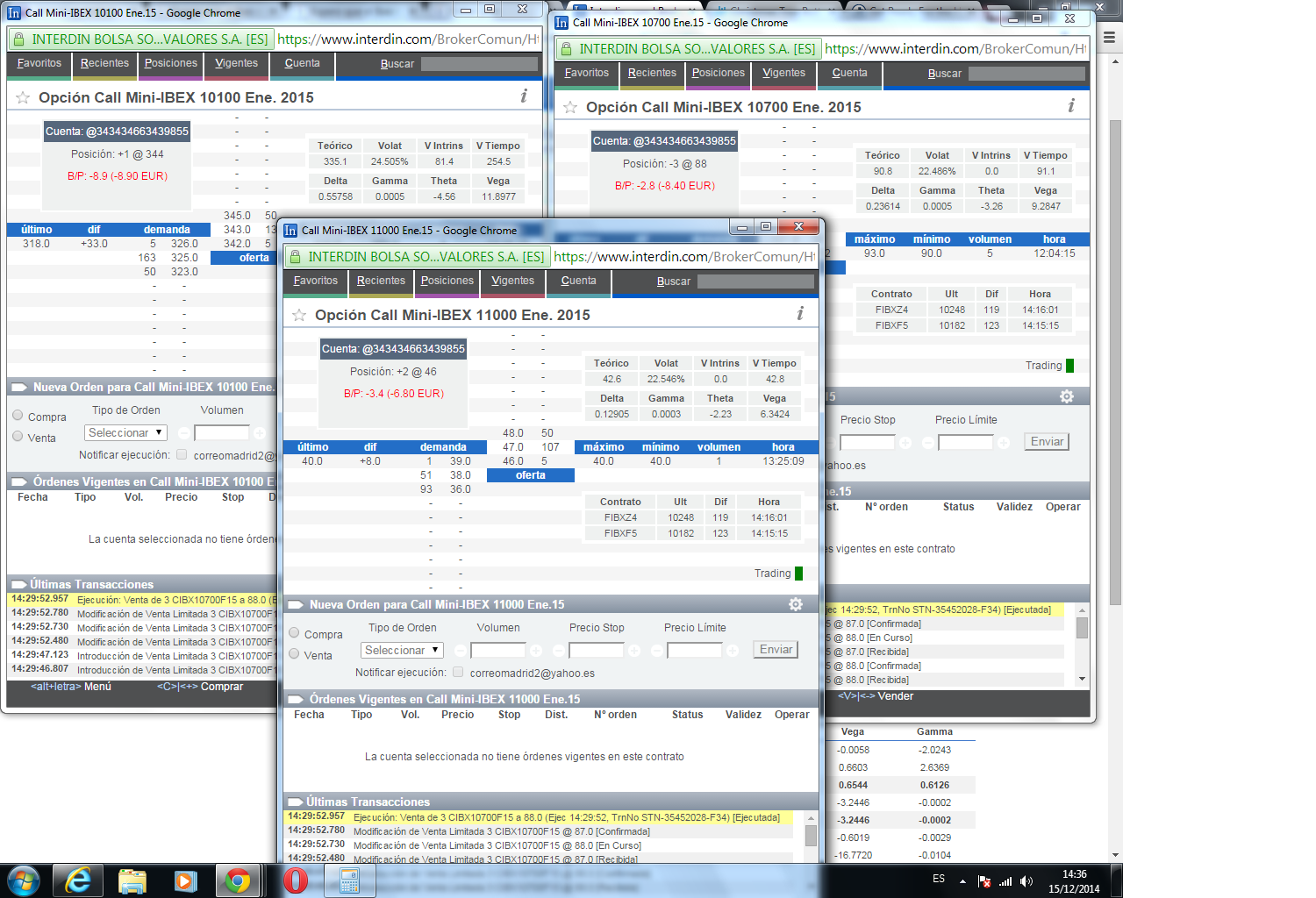Open Favoritos tab in Mini-IBEX 11000 window

(x=316, y=282)
